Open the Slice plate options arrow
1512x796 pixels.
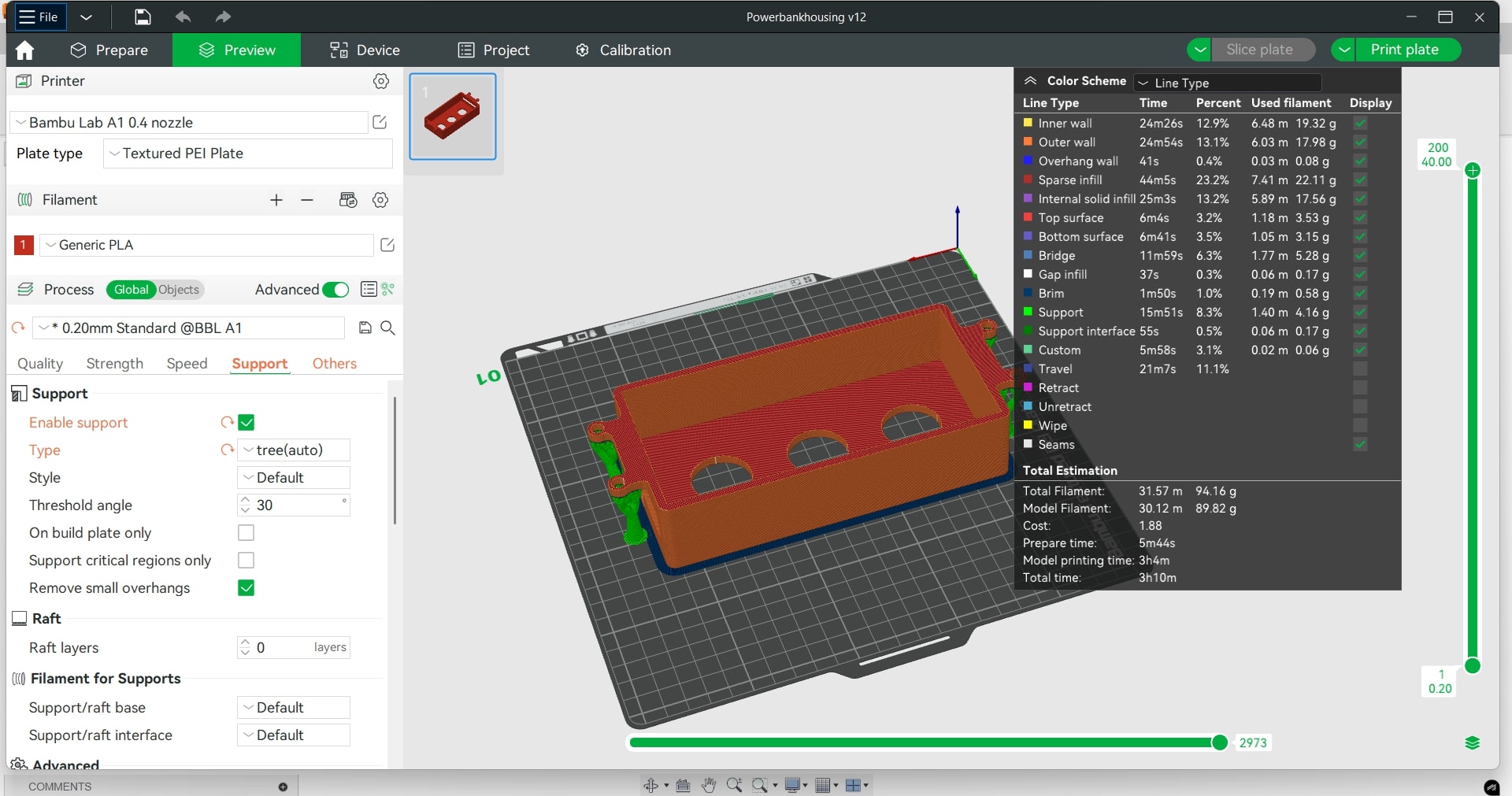1199,50
